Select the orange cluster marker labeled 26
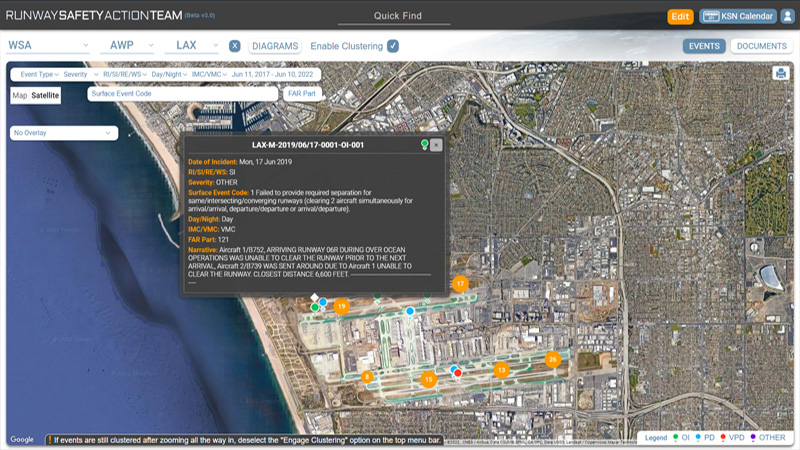Image resolution: width=800 pixels, height=450 pixels. click(552, 359)
